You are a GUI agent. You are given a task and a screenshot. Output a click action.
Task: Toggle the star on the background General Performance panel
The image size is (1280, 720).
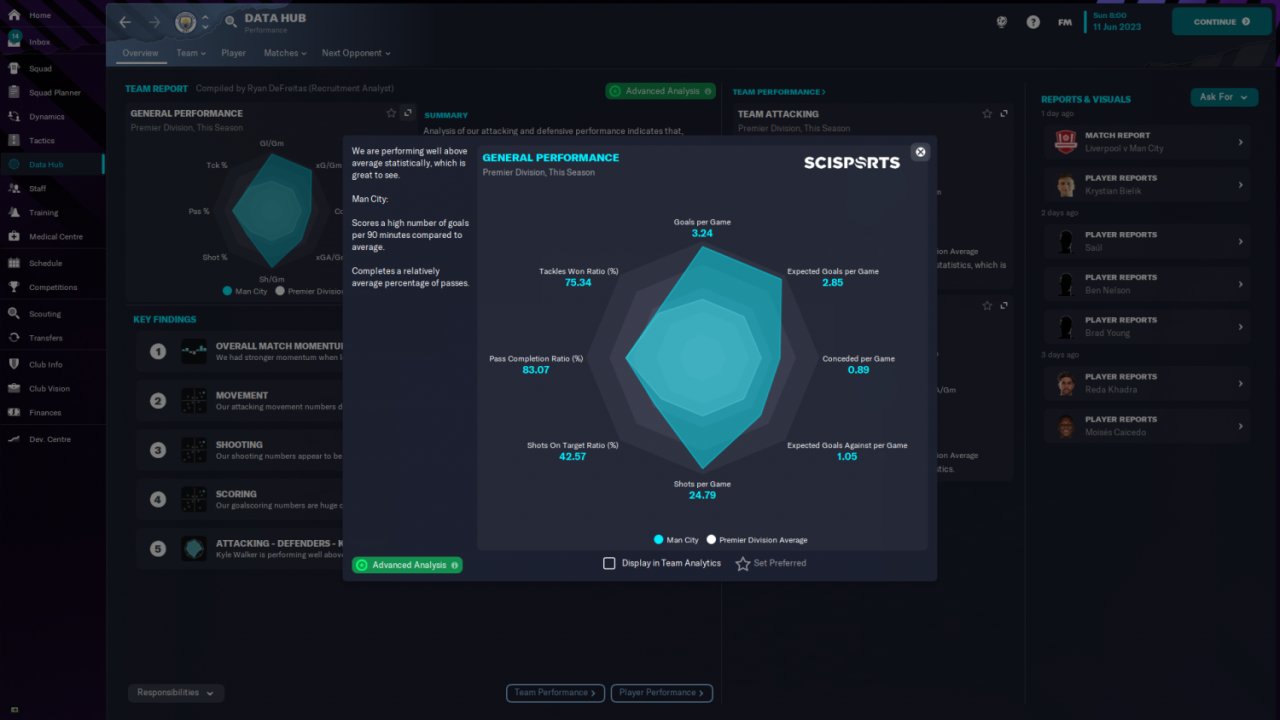[391, 114]
